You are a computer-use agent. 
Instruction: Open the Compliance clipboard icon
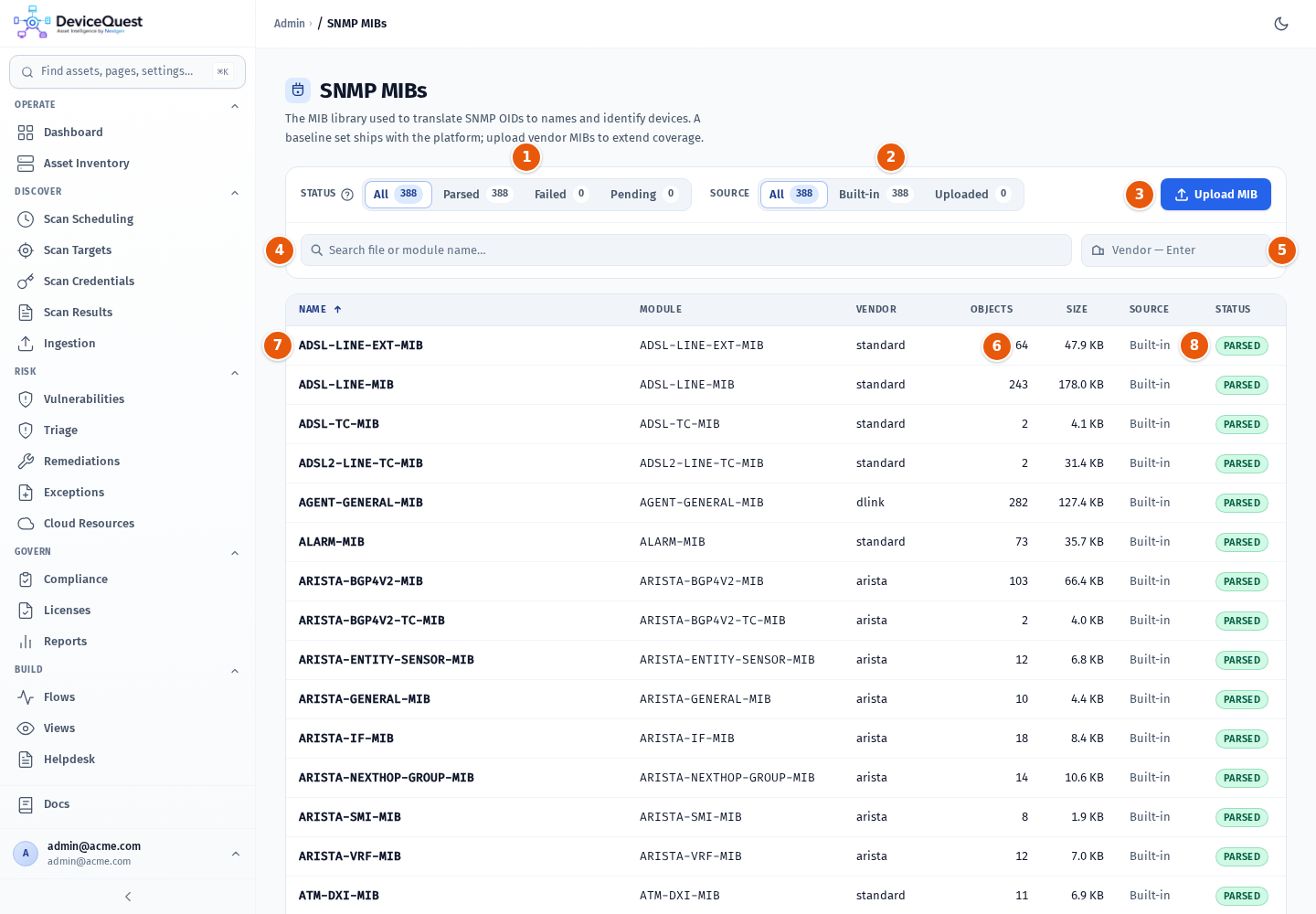pyautogui.click(x=26, y=579)
